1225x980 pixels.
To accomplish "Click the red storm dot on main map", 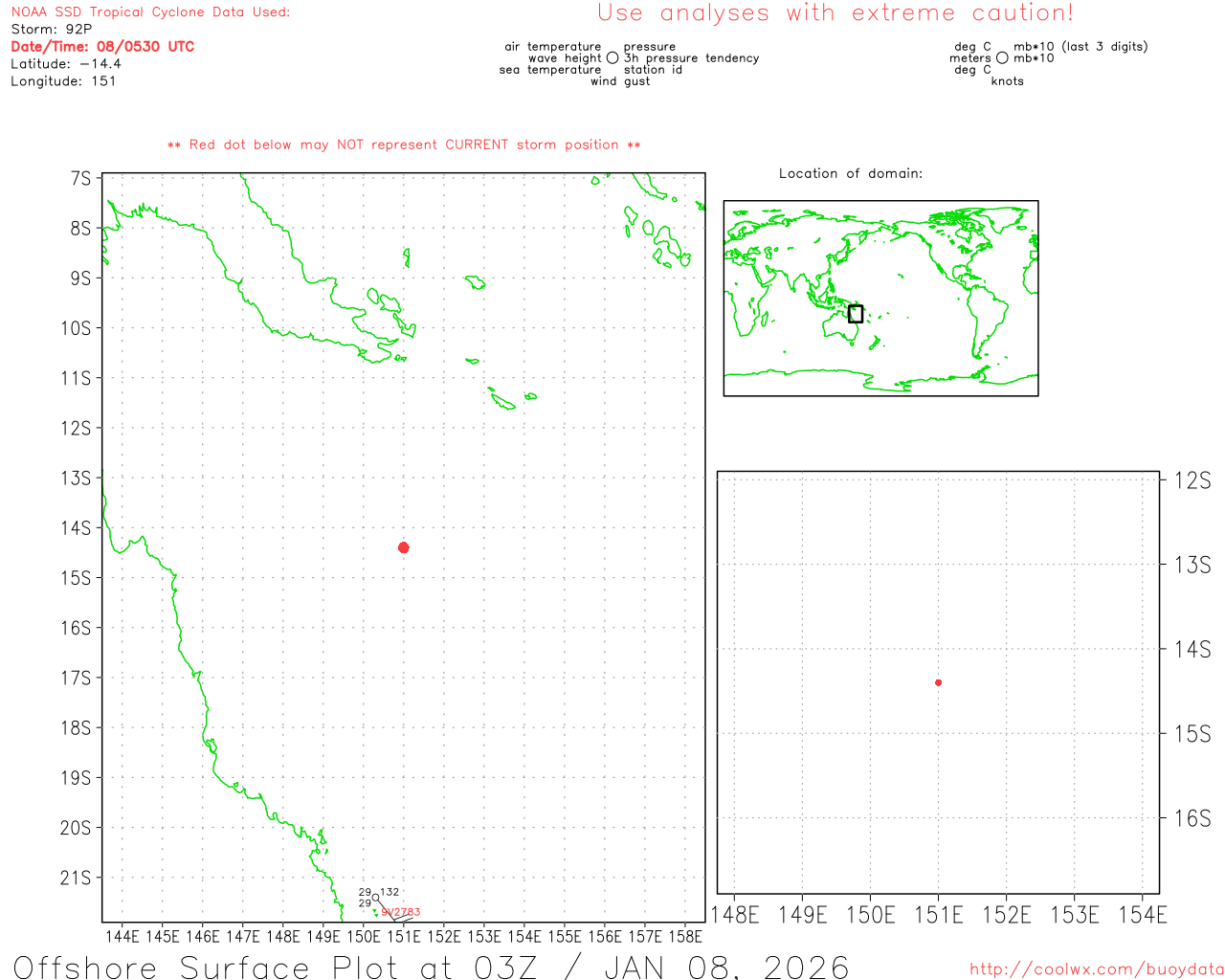I will (x=404, y=547).
